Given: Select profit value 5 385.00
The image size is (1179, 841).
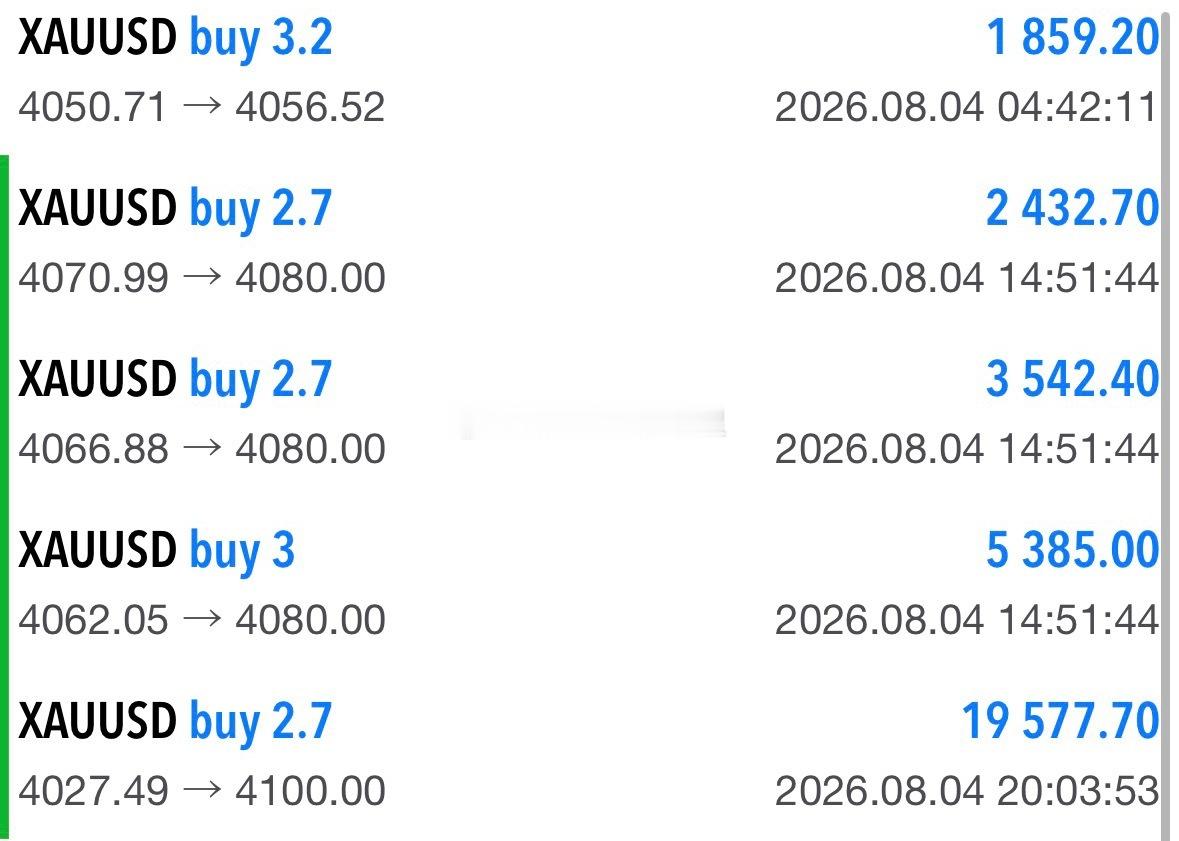Looking at the screenshot, I should pos(1072,550).
